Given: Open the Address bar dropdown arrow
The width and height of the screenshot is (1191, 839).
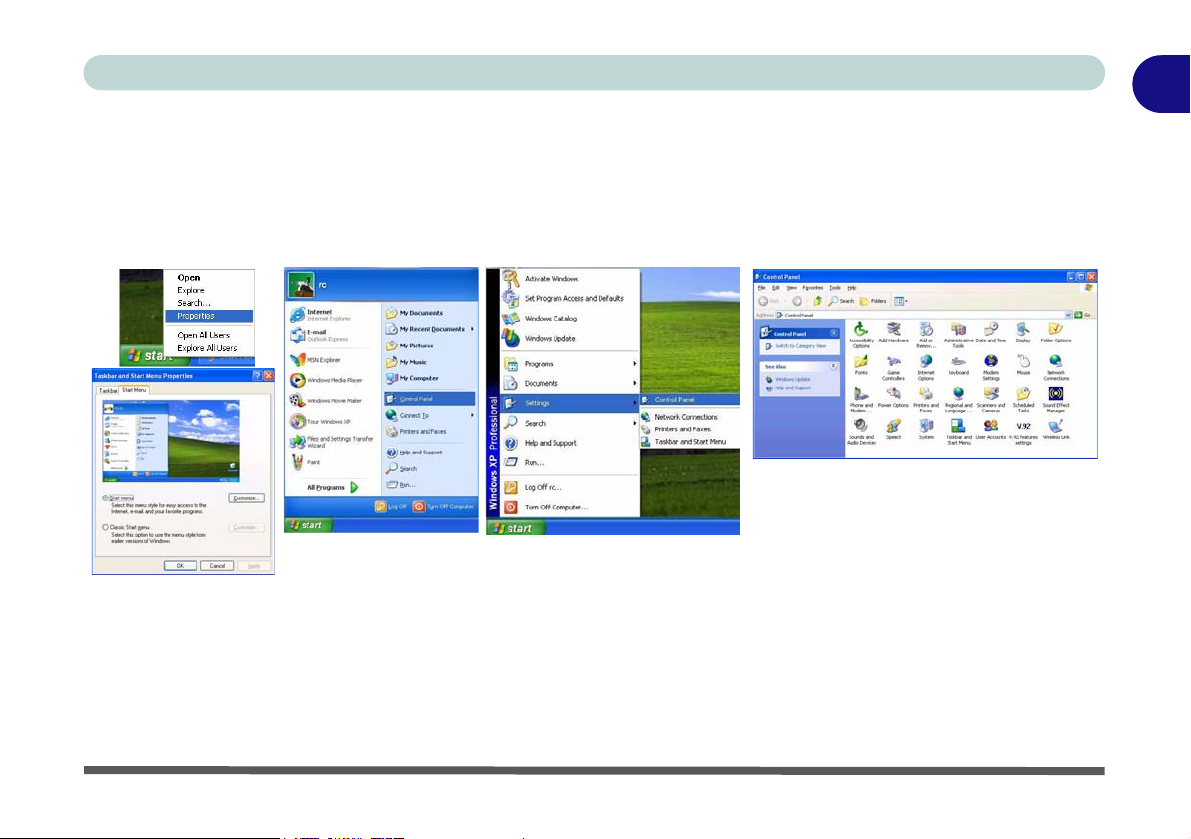Looking at the screenshot, I should tap(1068, 315).
